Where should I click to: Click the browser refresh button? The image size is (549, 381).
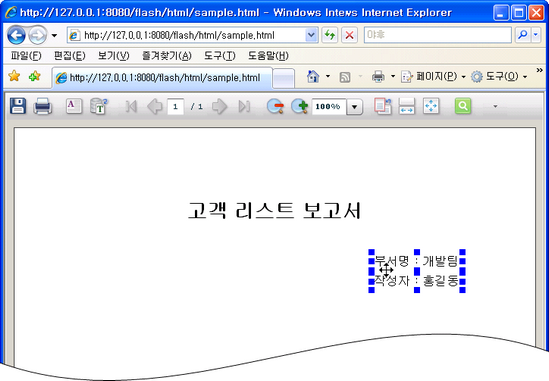click(x=329, y=35)
